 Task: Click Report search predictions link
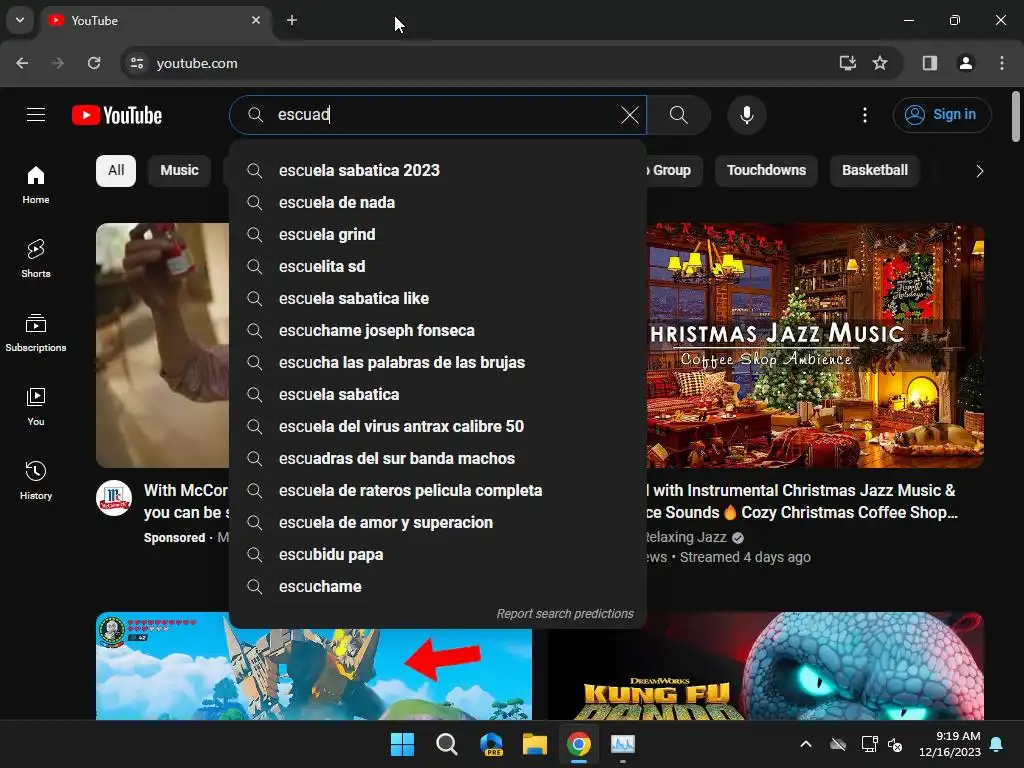click(x=565, y=614)
